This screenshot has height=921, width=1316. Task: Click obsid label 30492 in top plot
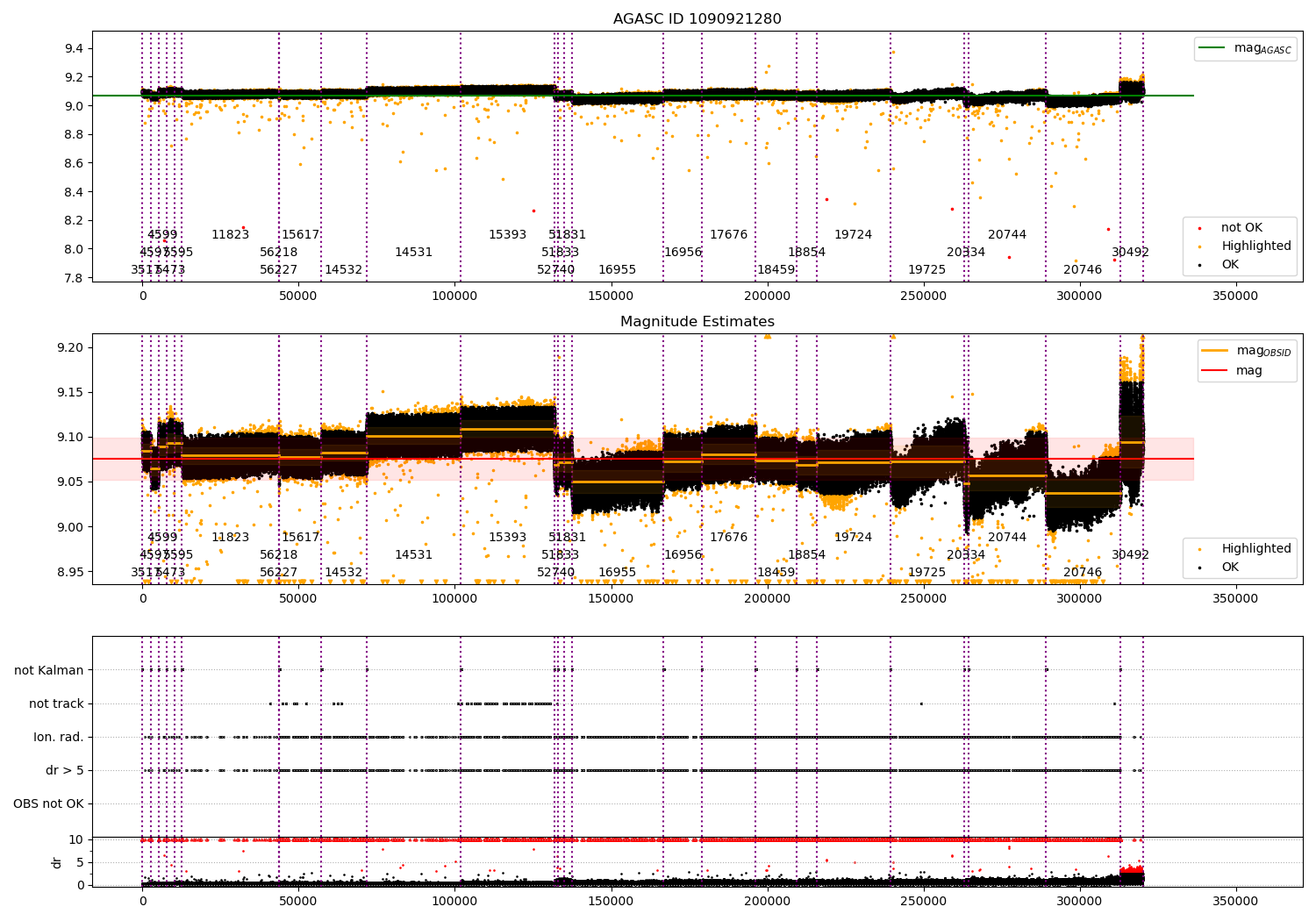pos(1130,253)
